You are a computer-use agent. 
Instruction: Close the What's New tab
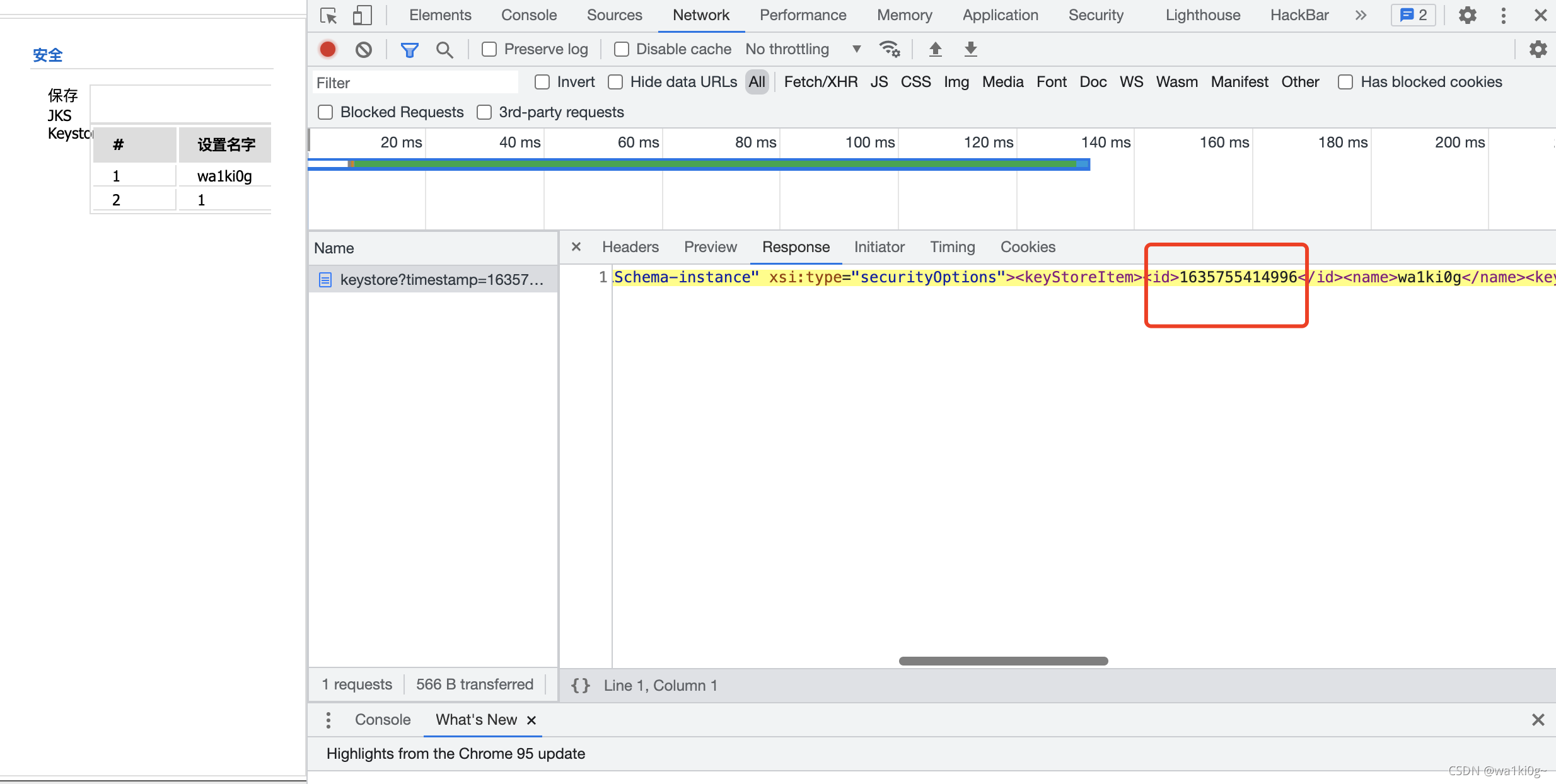tap(531, 720)
